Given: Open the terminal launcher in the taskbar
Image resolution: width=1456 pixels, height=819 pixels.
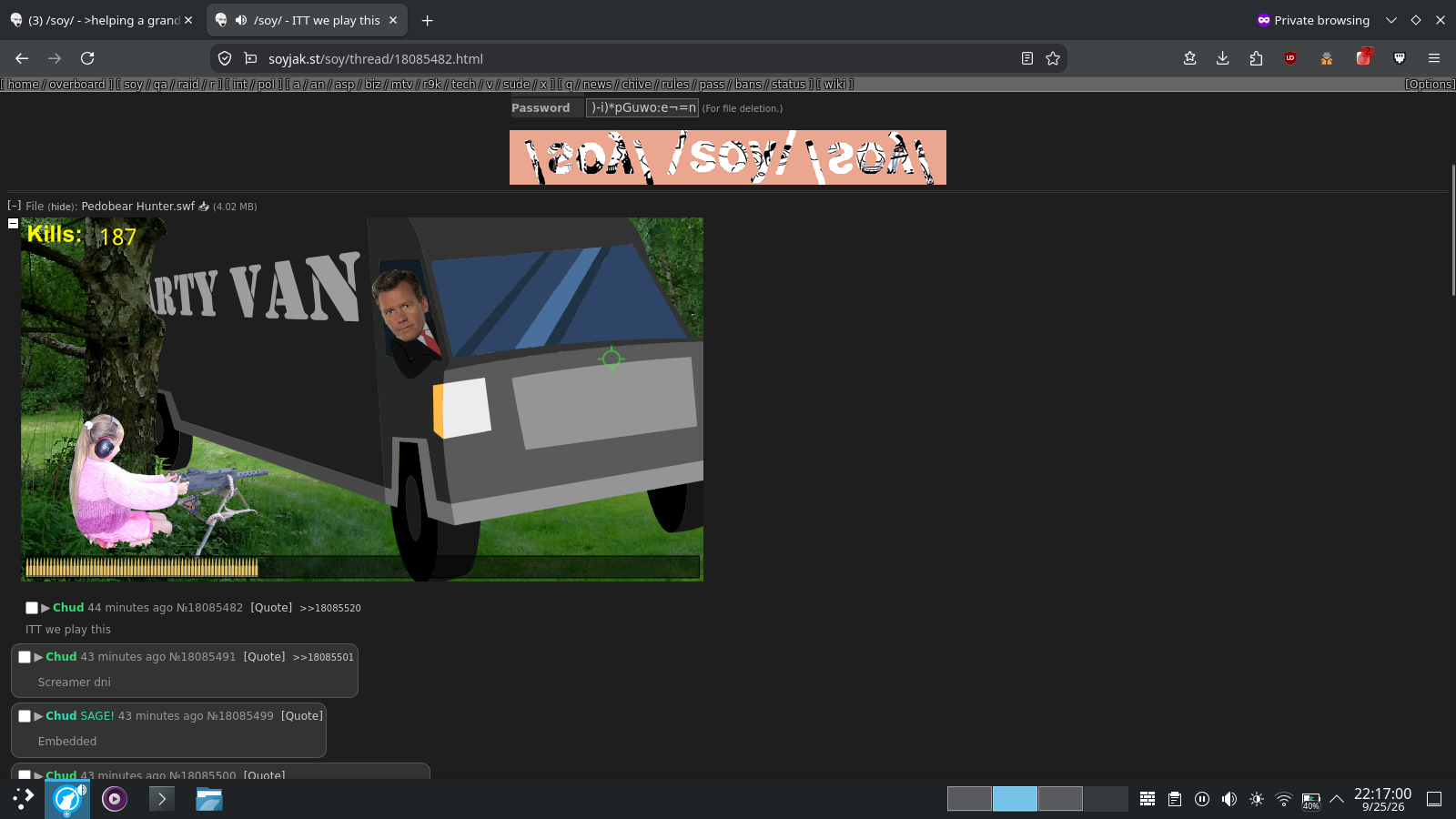Looking at the screenshot, I should click(161, 799).
